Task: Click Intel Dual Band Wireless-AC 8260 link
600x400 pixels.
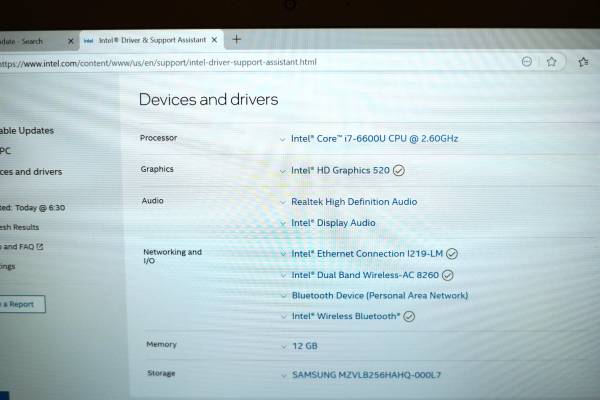Action: click(365, 275)
